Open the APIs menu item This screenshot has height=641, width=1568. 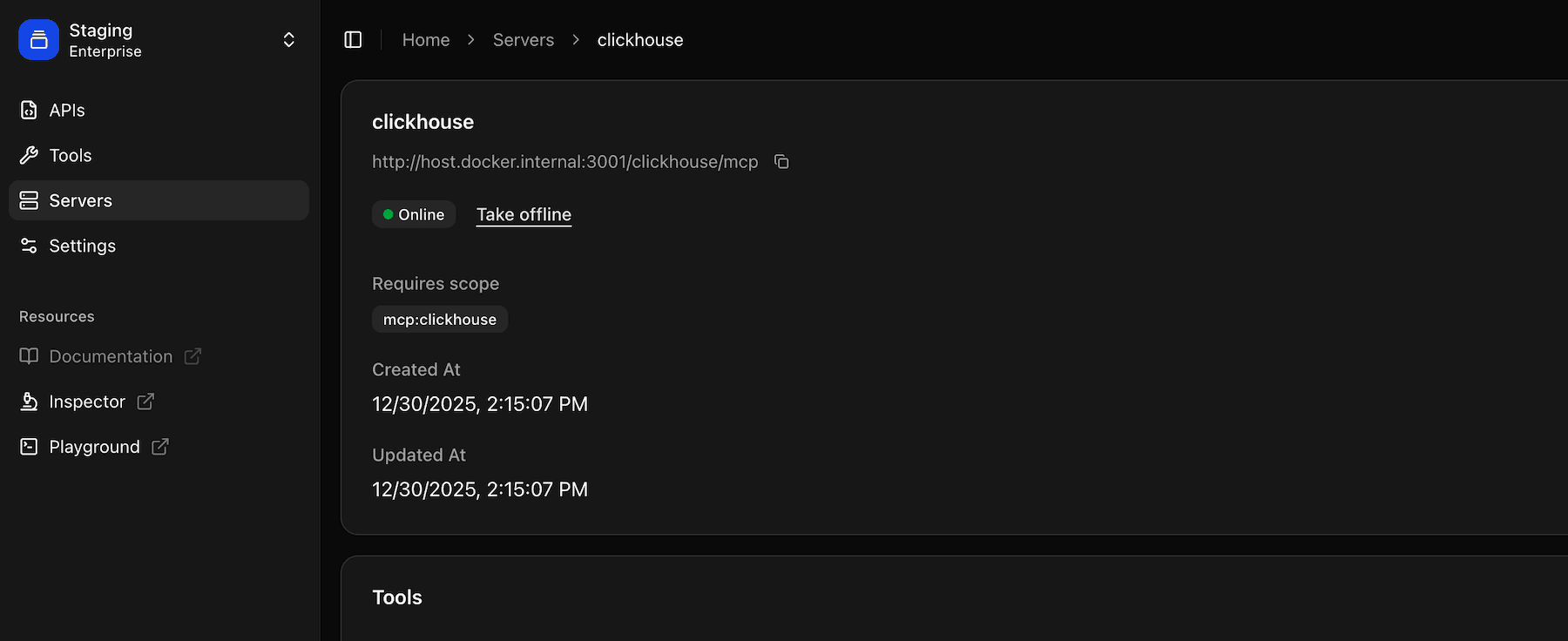pyautogui.click(x=67, y=111)
